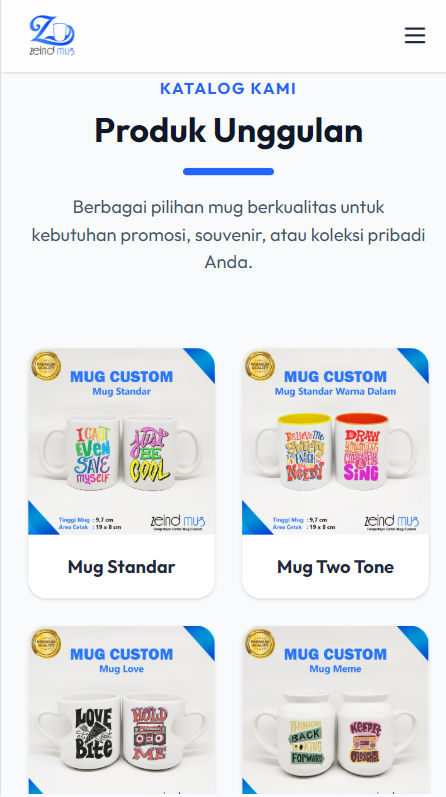Viewport: 446px width, 797px height.
Task: Click the Zeind Mug watermark on Mug Standar image
Action: (178, 523)
